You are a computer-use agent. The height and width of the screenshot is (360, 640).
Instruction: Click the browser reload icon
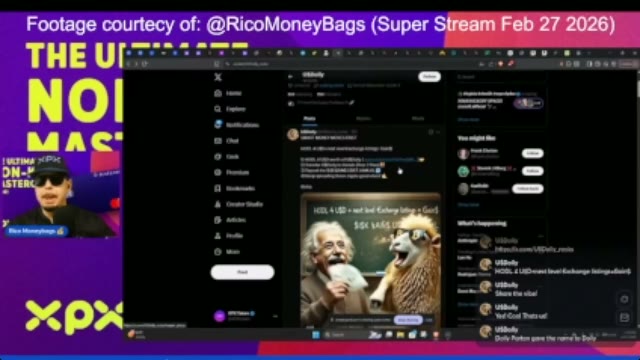coord(145,64)
